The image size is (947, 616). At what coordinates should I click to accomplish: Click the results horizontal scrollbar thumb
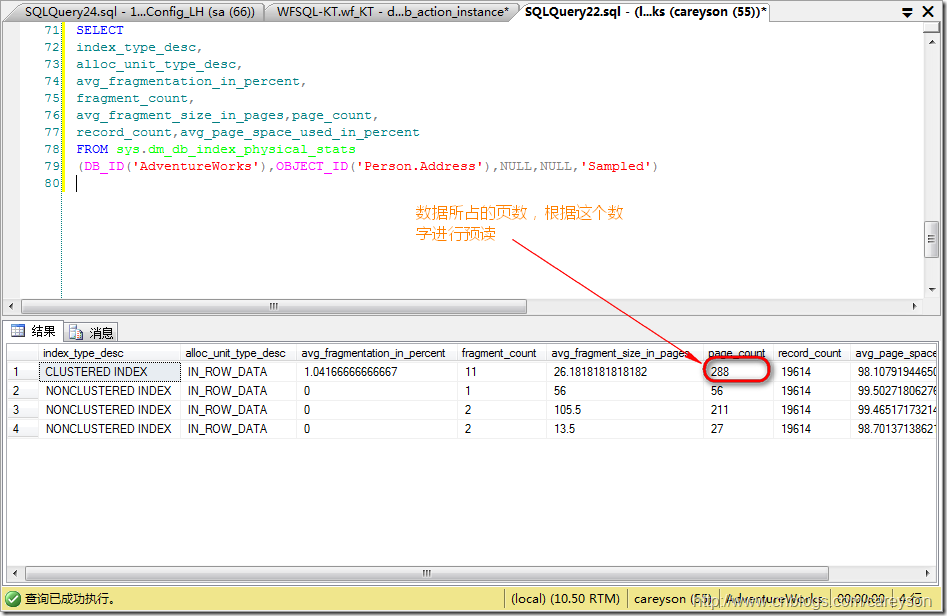[426, 573]
